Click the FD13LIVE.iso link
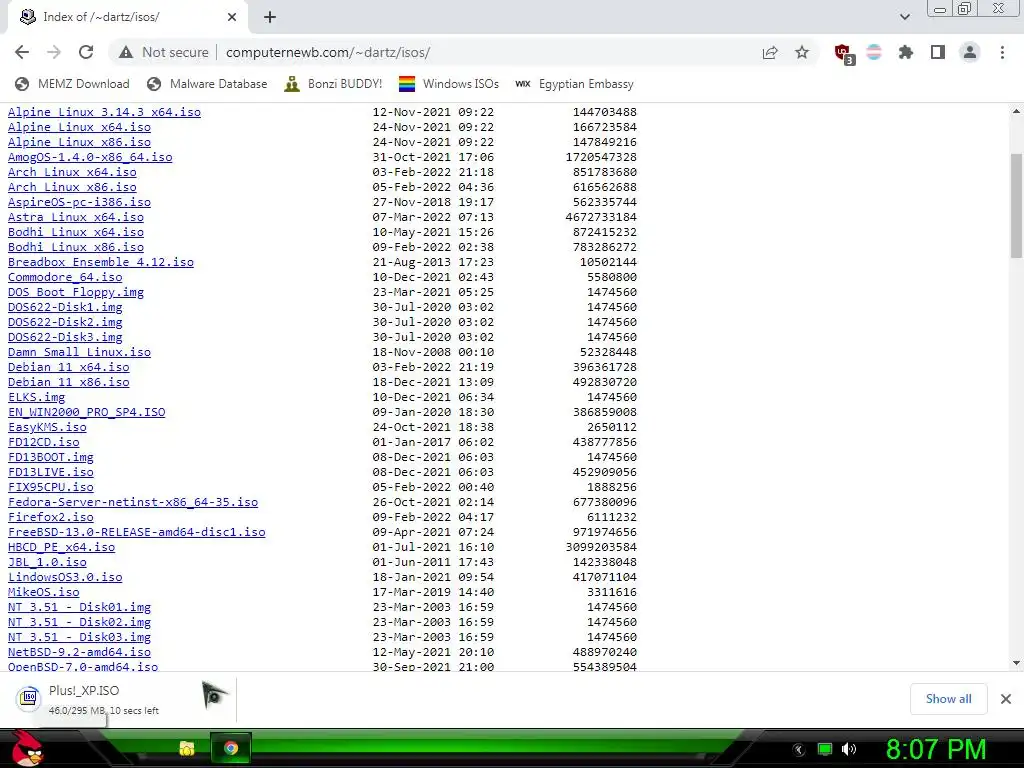The image size is (1024, 768). tap(51, 472)
